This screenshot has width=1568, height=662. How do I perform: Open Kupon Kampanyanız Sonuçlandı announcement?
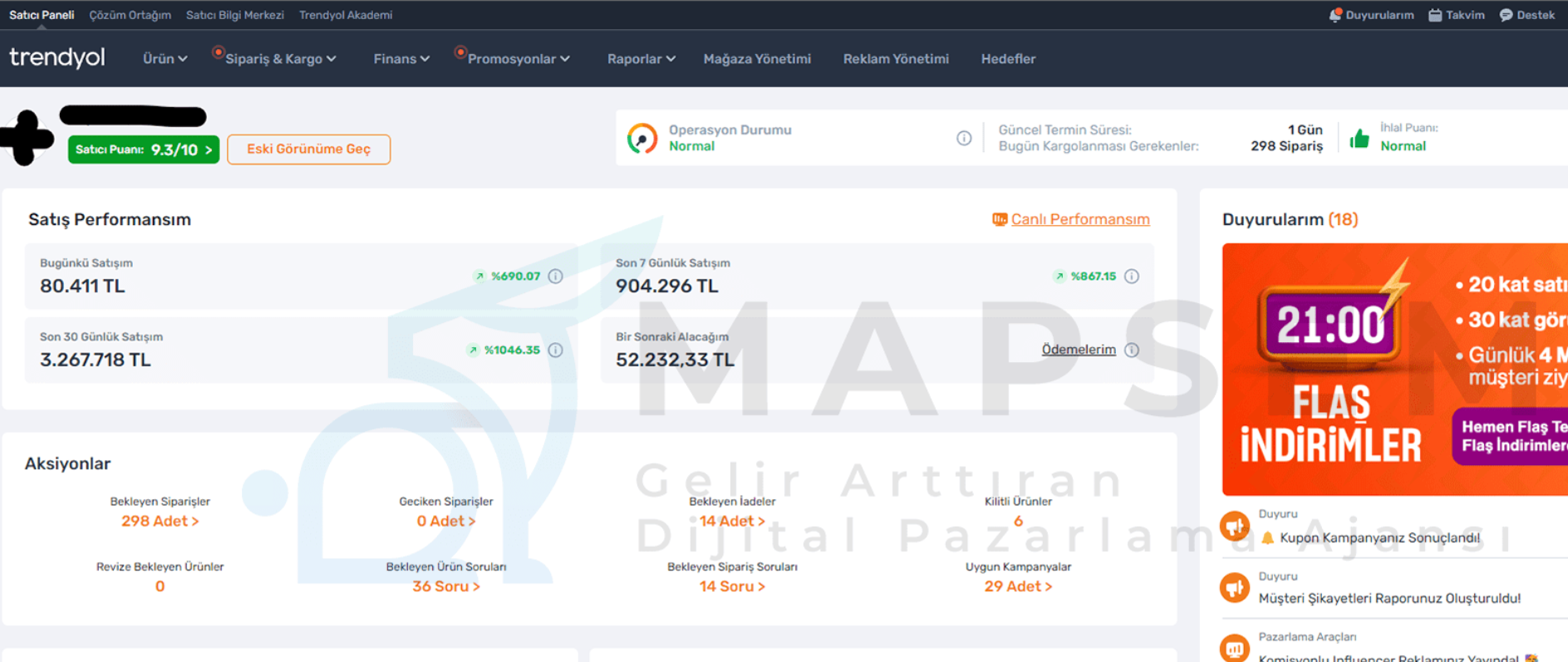pos(1379,537)
